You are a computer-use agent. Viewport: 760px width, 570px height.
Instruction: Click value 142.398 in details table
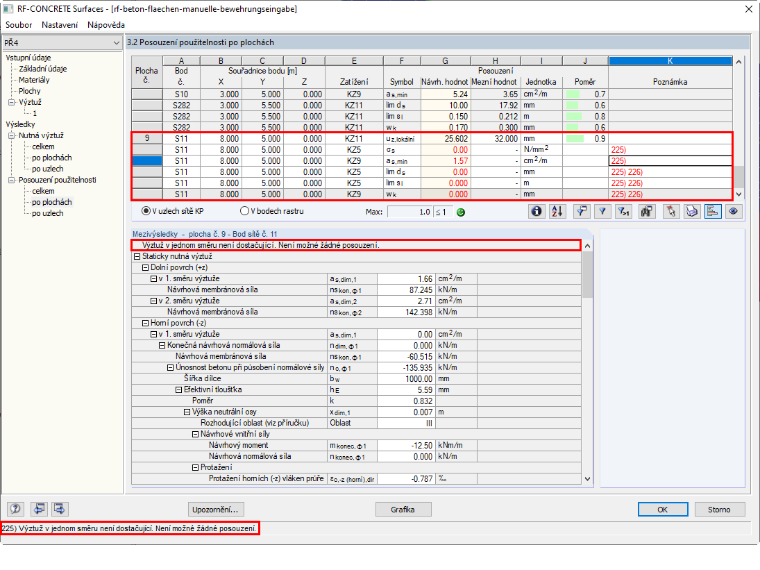[406, 312]
